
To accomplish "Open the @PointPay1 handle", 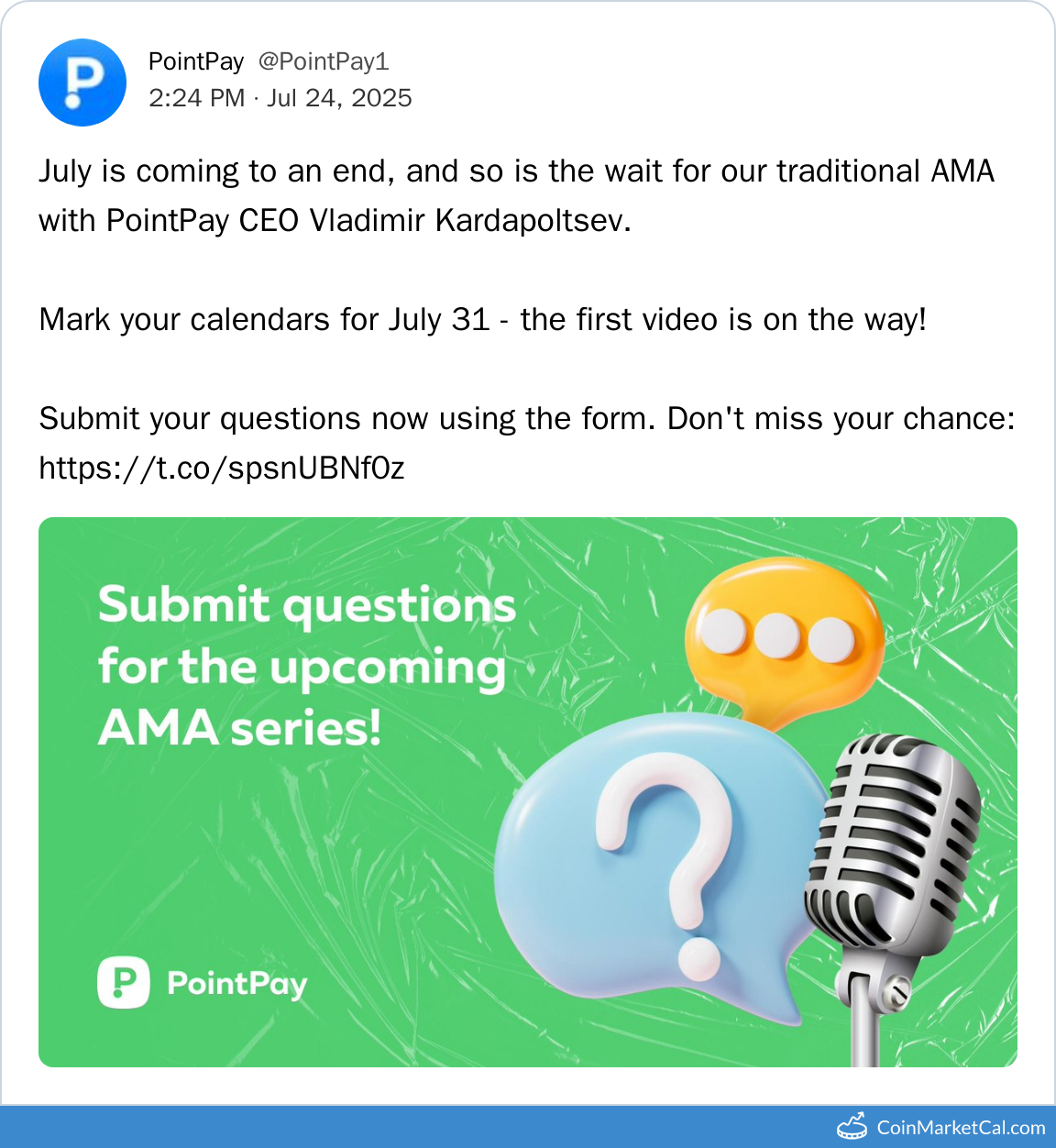I will tap(324, 61).
